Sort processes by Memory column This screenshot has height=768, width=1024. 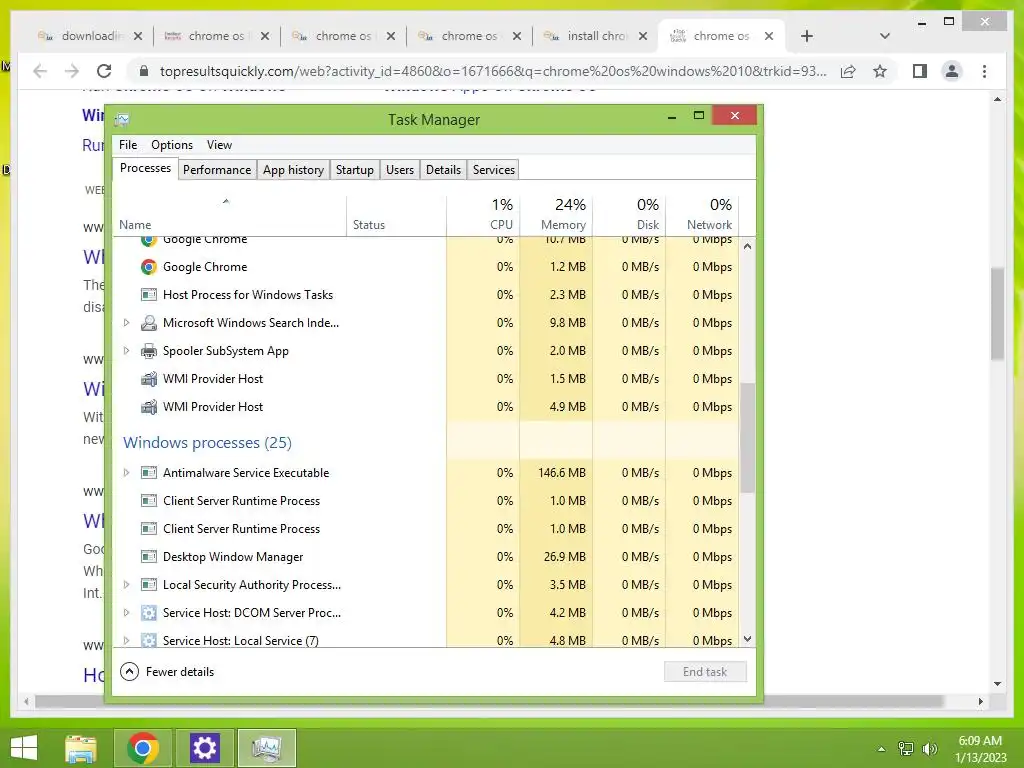click(x=556, y=215)
